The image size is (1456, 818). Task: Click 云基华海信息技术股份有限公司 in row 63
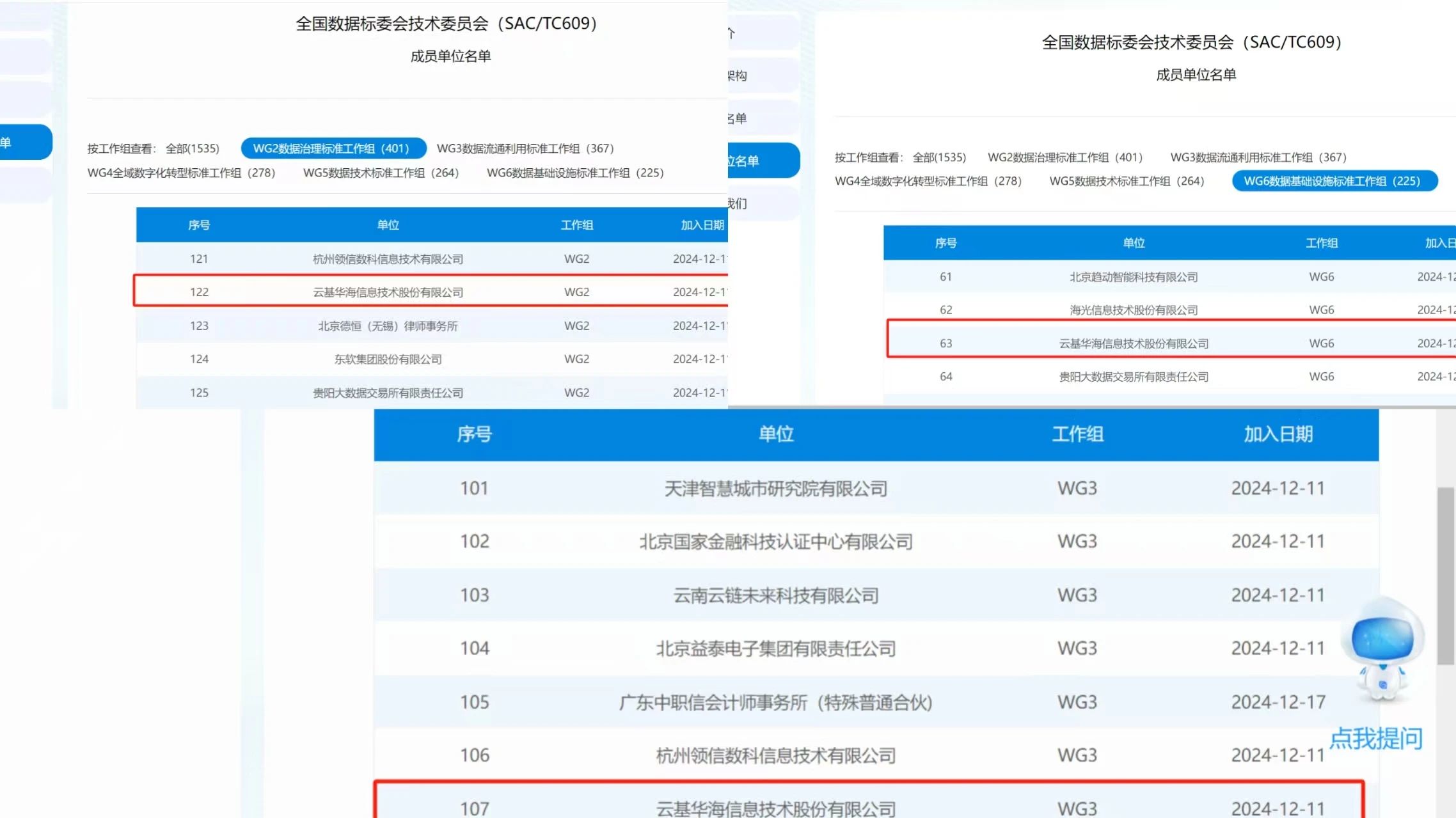[1134, 343]
